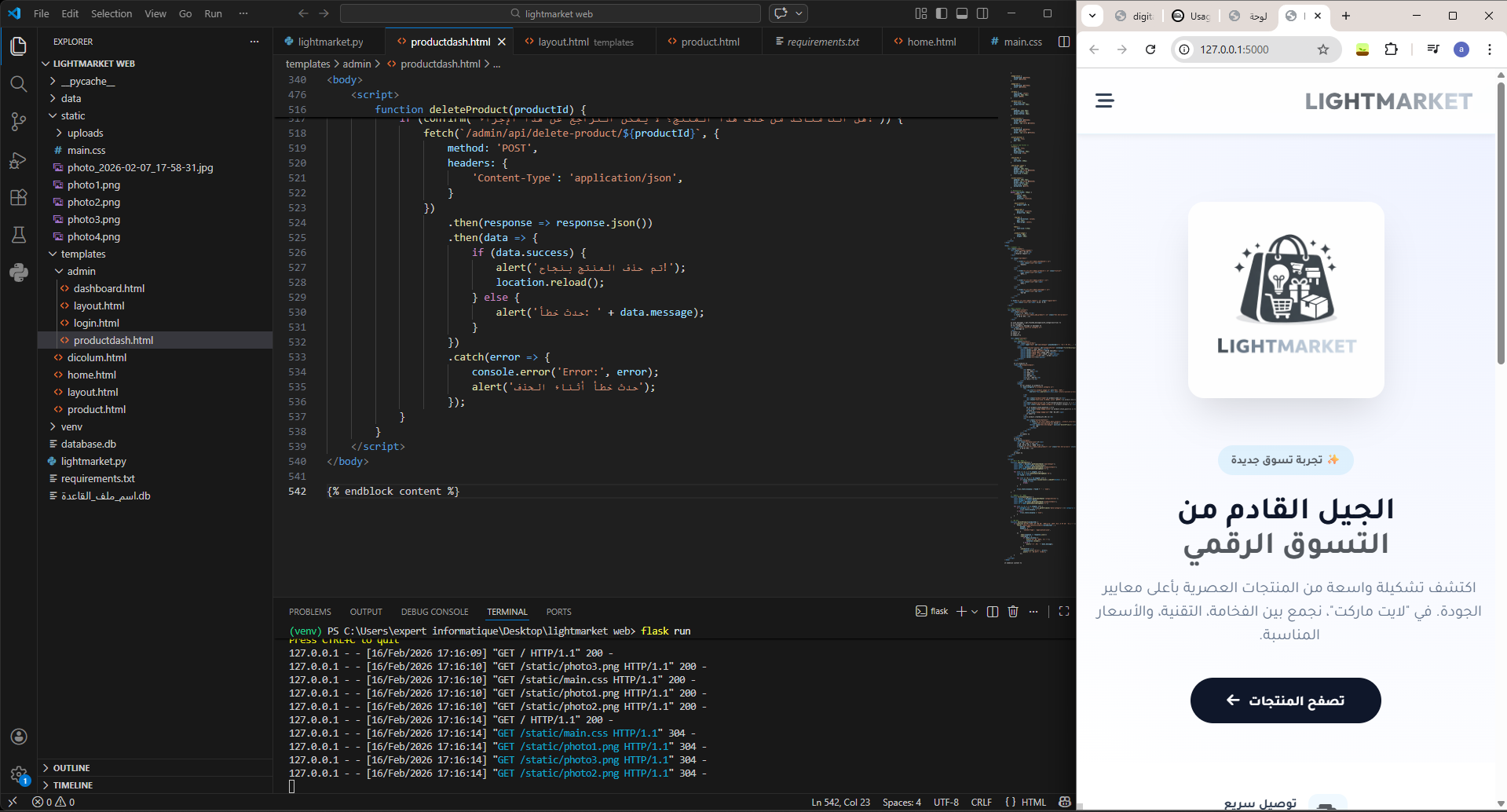
Task: Open the Selection menu
Action: click(112, 13)
